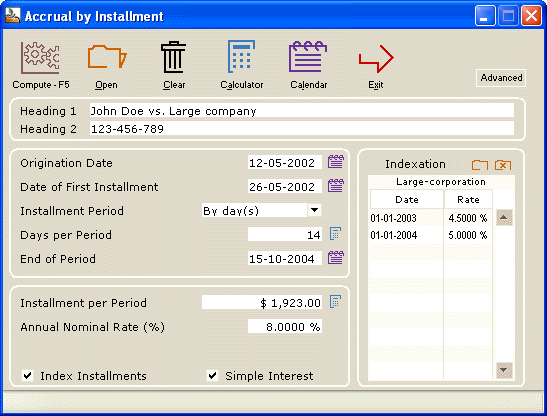Toggle the Simple Interest checkbox
The image size is (547, 416).
pyautogui.click(x=212, y=376)
